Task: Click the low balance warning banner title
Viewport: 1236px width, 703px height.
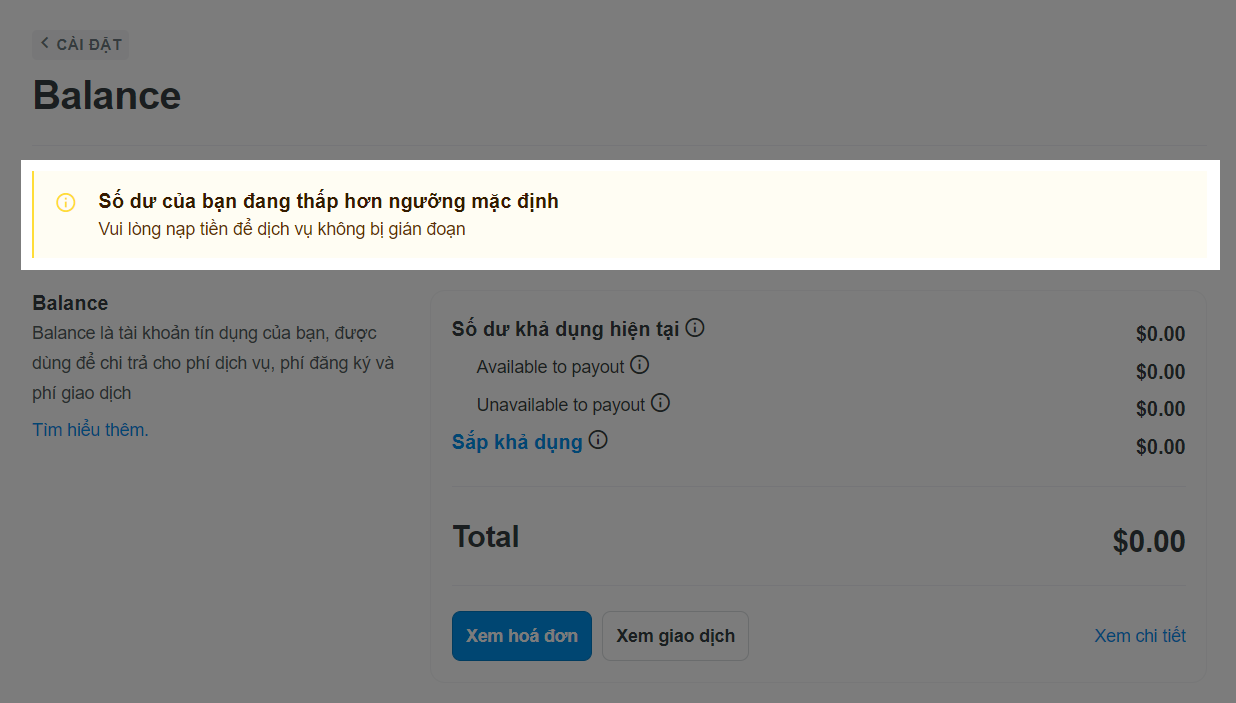Action: [x=328, y=201]
